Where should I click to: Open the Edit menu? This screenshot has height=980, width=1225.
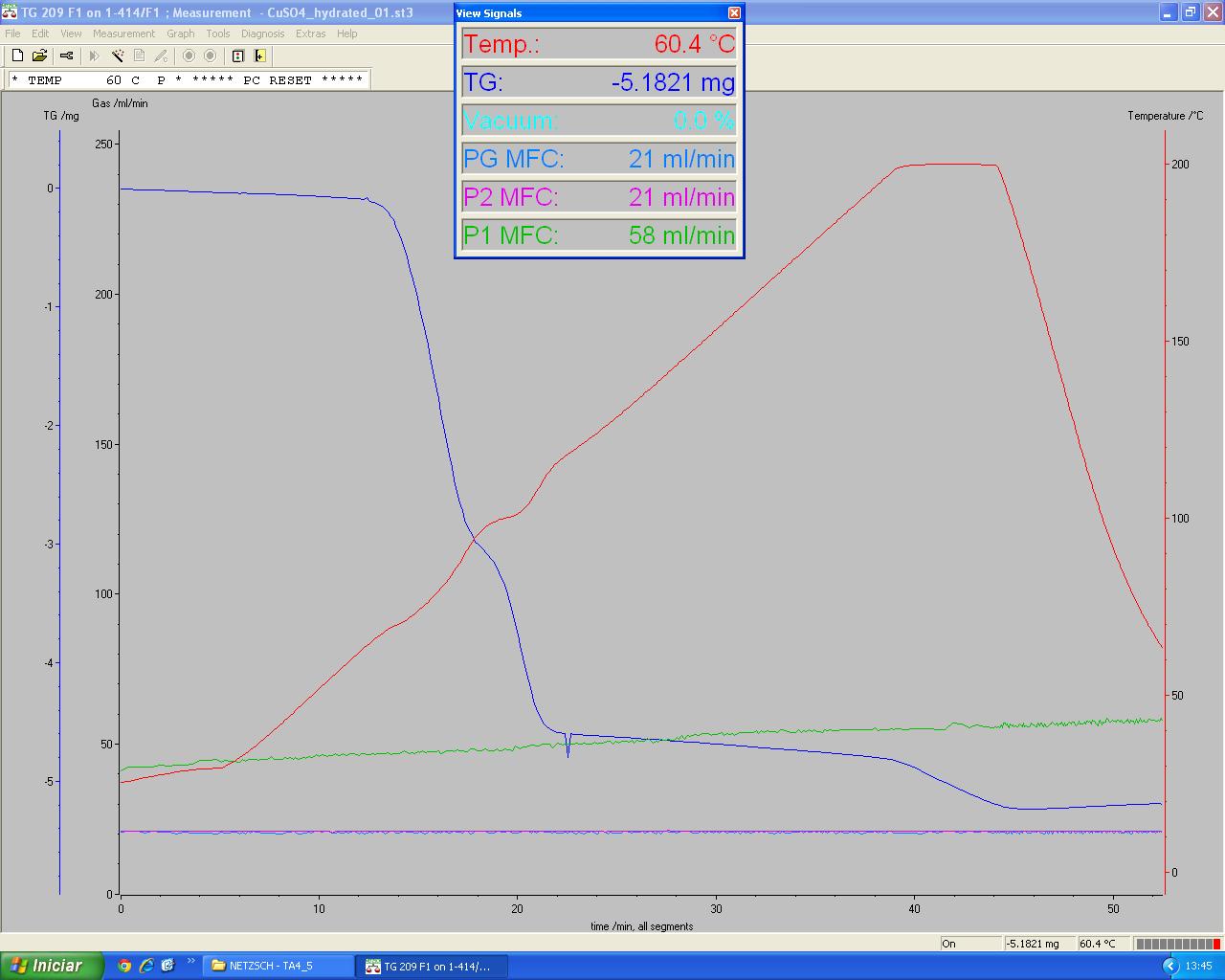[40, 33]
